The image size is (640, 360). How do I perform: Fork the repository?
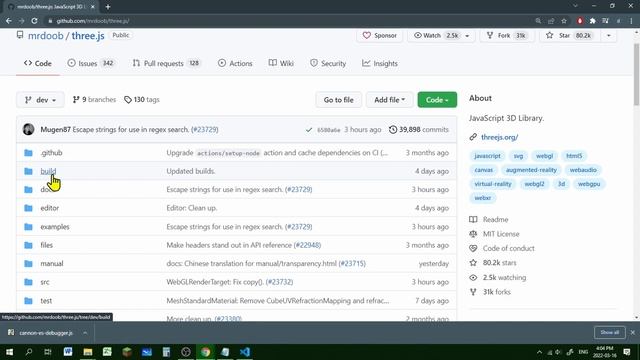pyautogui.click(x=506, y=36)
